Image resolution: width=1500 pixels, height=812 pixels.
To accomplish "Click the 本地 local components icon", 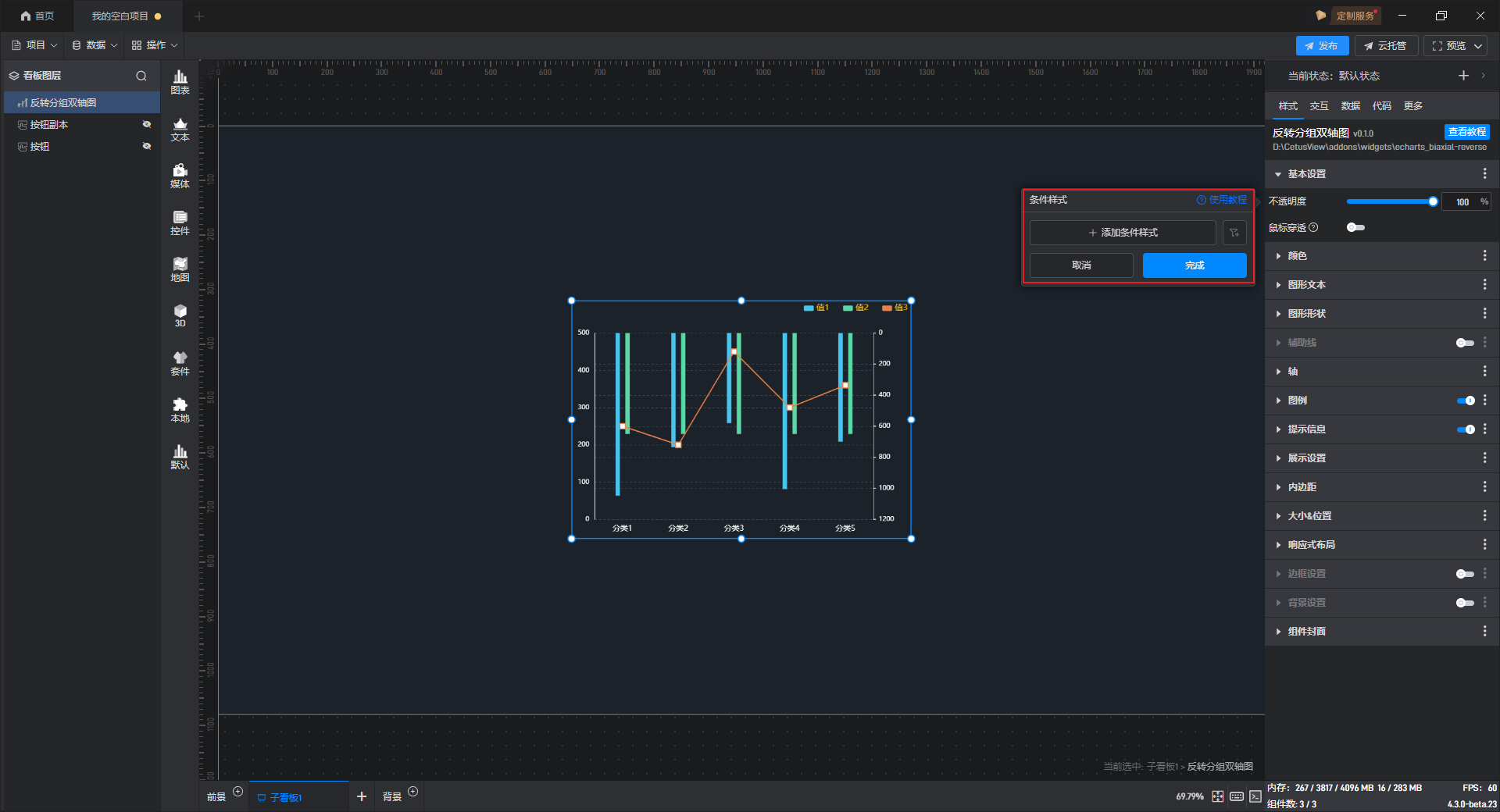I will (x=180, y=410).
